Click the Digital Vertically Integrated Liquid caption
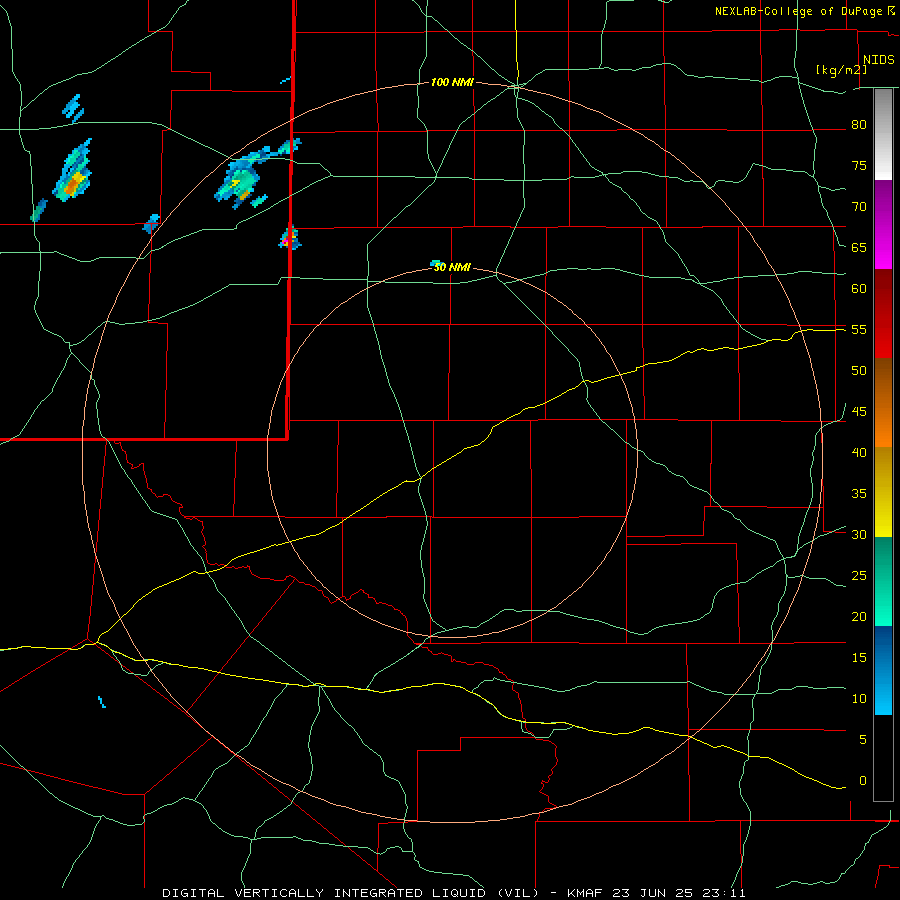900x900 pixels. pos(453,893)
